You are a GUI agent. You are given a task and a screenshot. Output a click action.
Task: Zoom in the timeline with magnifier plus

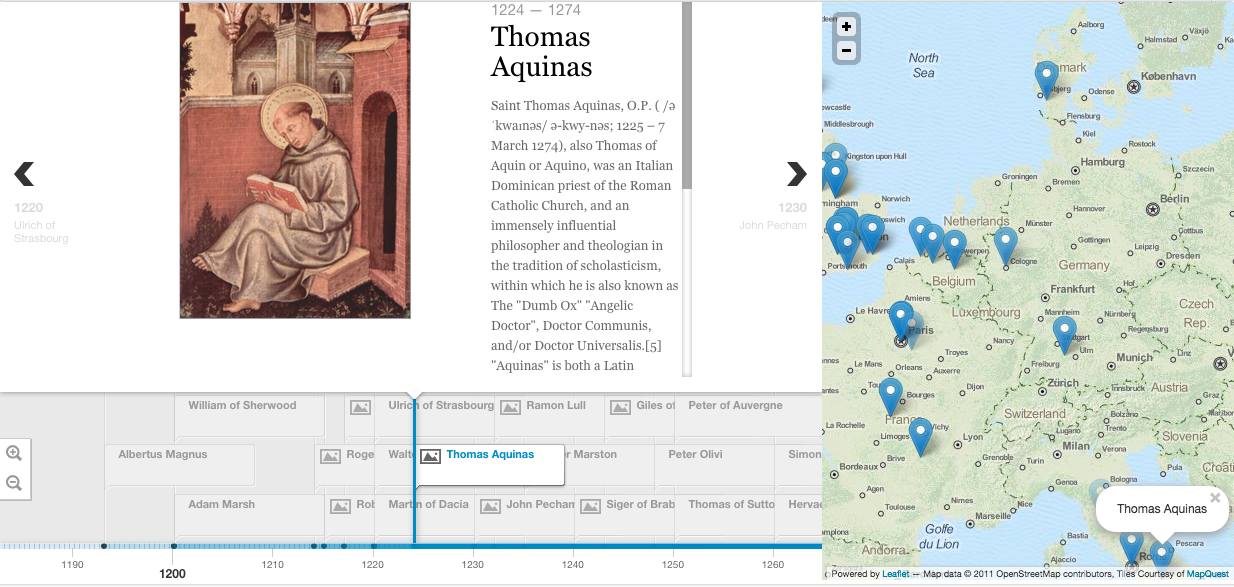pyautogui.click(x=14, y=453)
